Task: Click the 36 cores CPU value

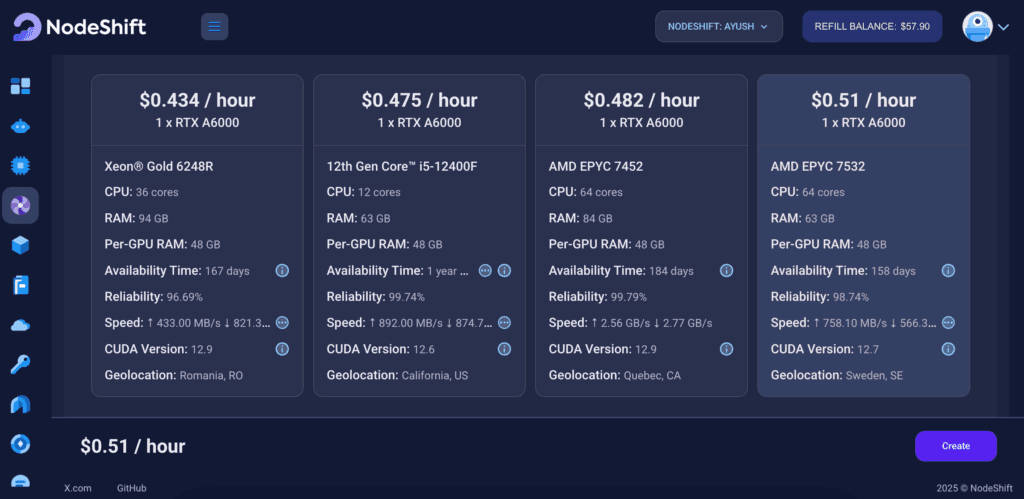Action: (x=157, y=193)
